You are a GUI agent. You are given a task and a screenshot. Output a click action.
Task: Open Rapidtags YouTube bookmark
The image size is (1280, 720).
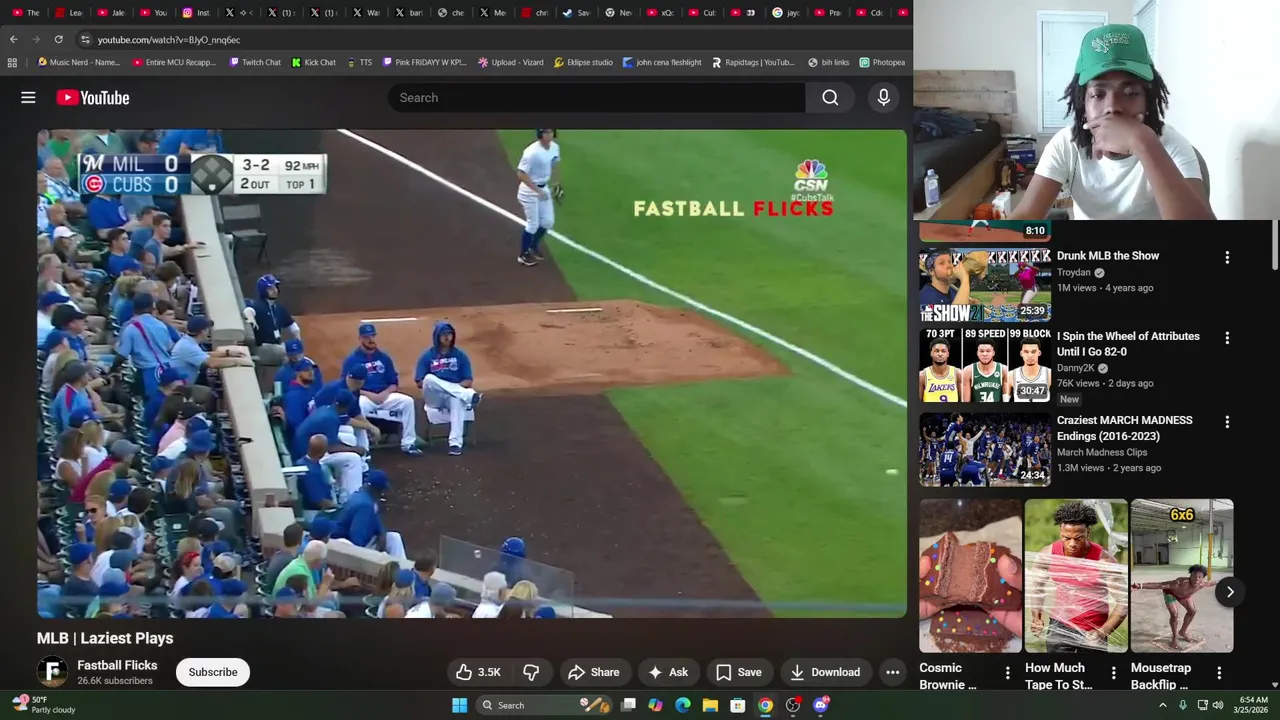pyautogui.click(x=753, y=62)
